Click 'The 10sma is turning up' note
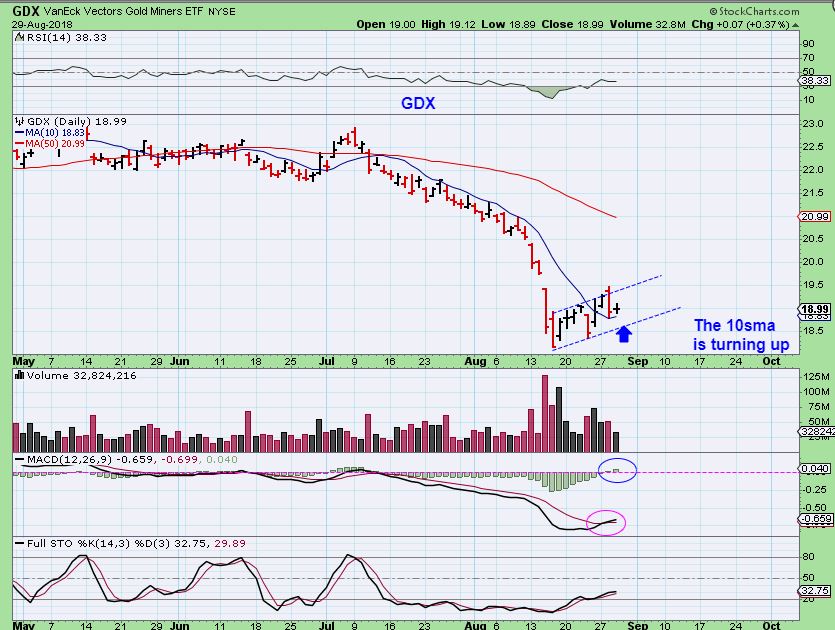The image size is (835, 630). (741, 335)
